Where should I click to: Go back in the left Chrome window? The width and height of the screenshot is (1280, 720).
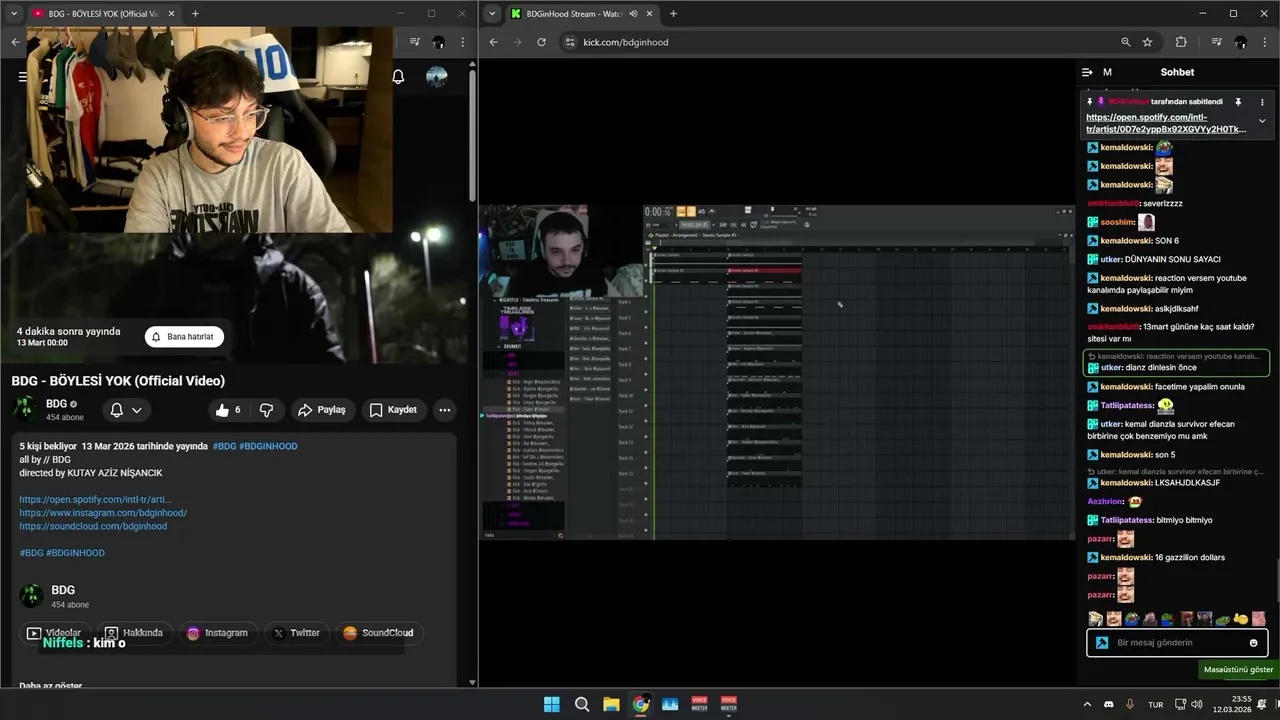pos(15,42)
